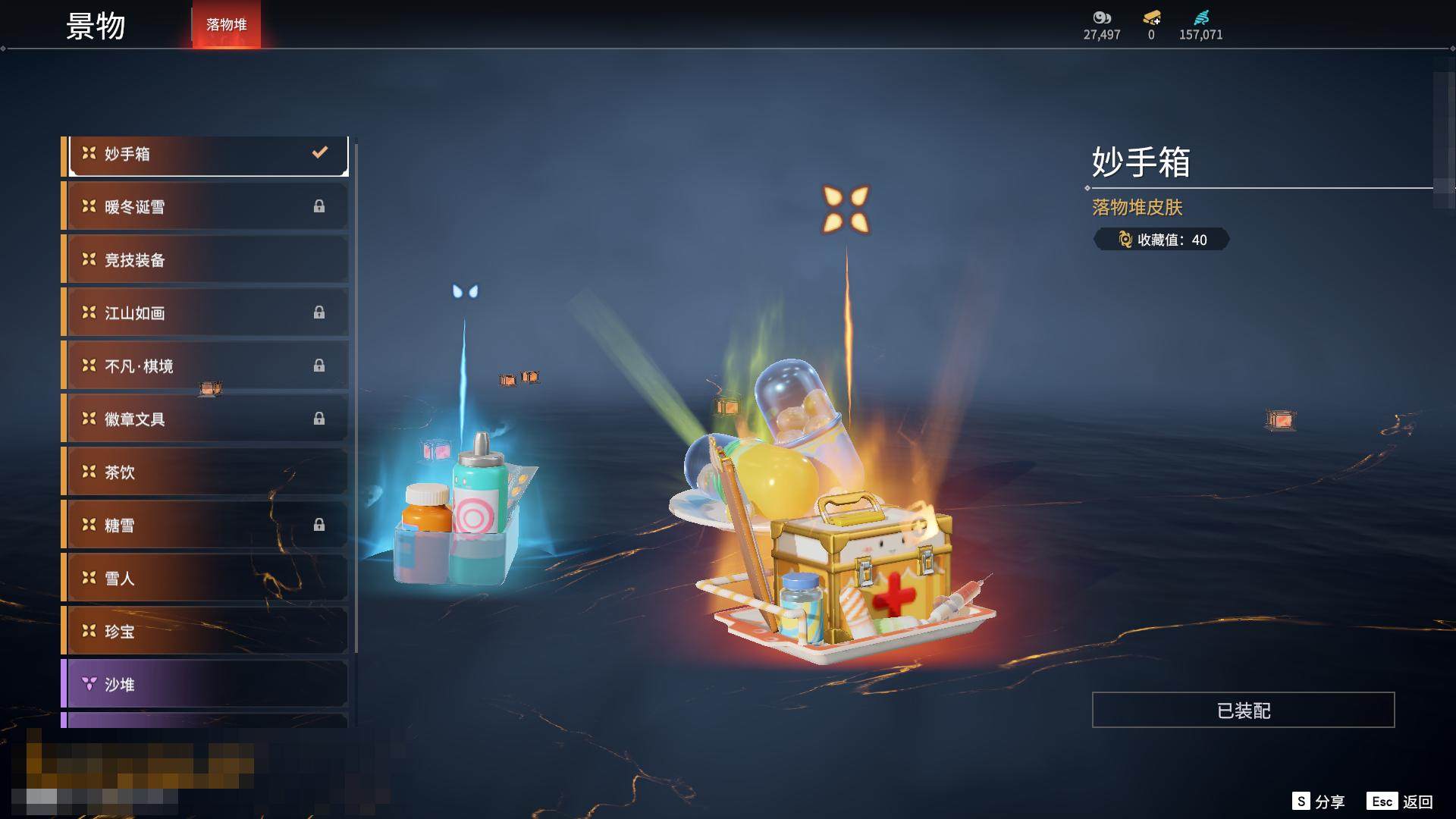Choose the purple 沙堆 skin entry
Image resolution: width=1456 pixels, height=819 pixels.
(205, 684)
